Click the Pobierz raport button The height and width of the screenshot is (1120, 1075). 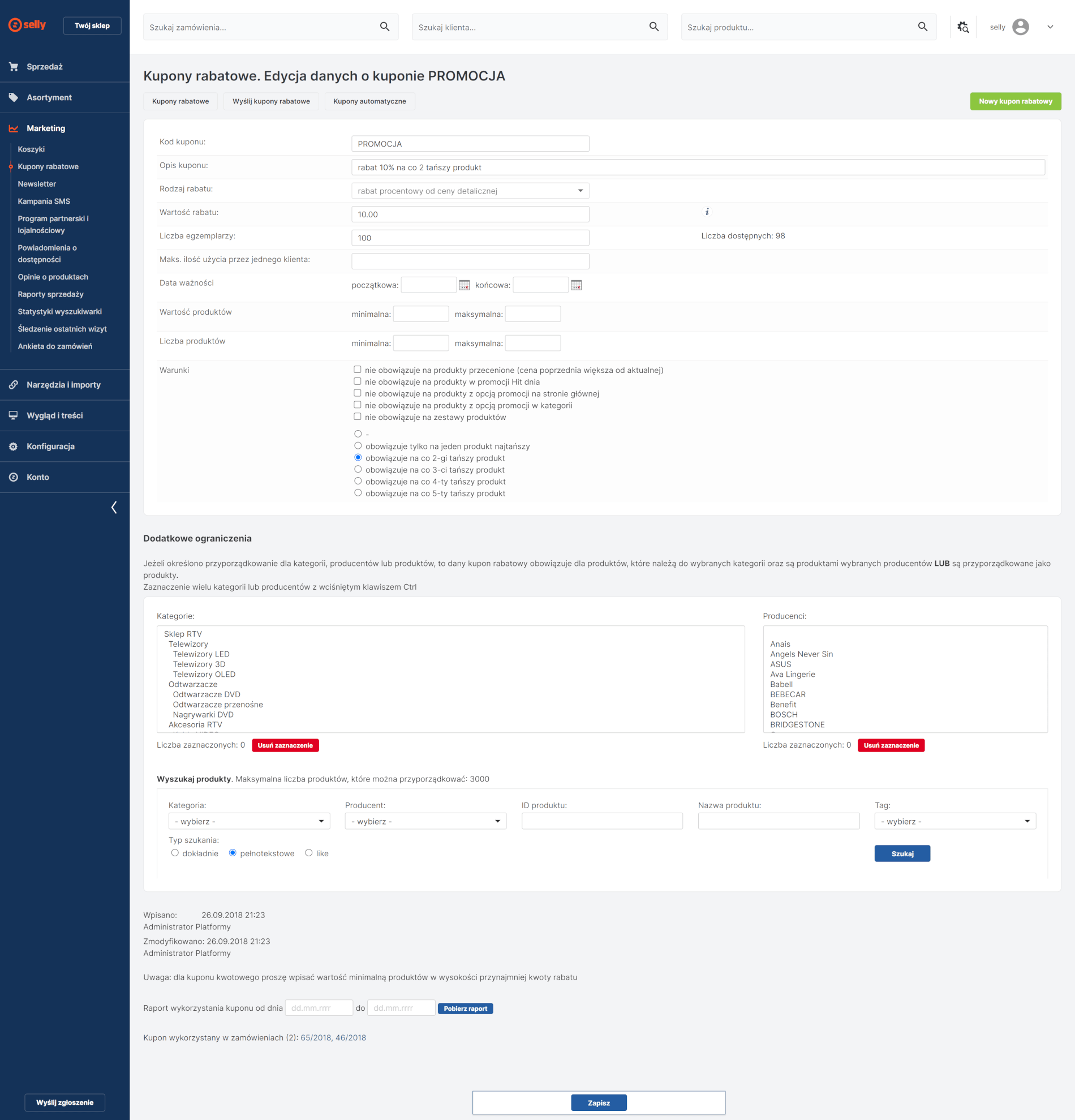click(465, 1008)
